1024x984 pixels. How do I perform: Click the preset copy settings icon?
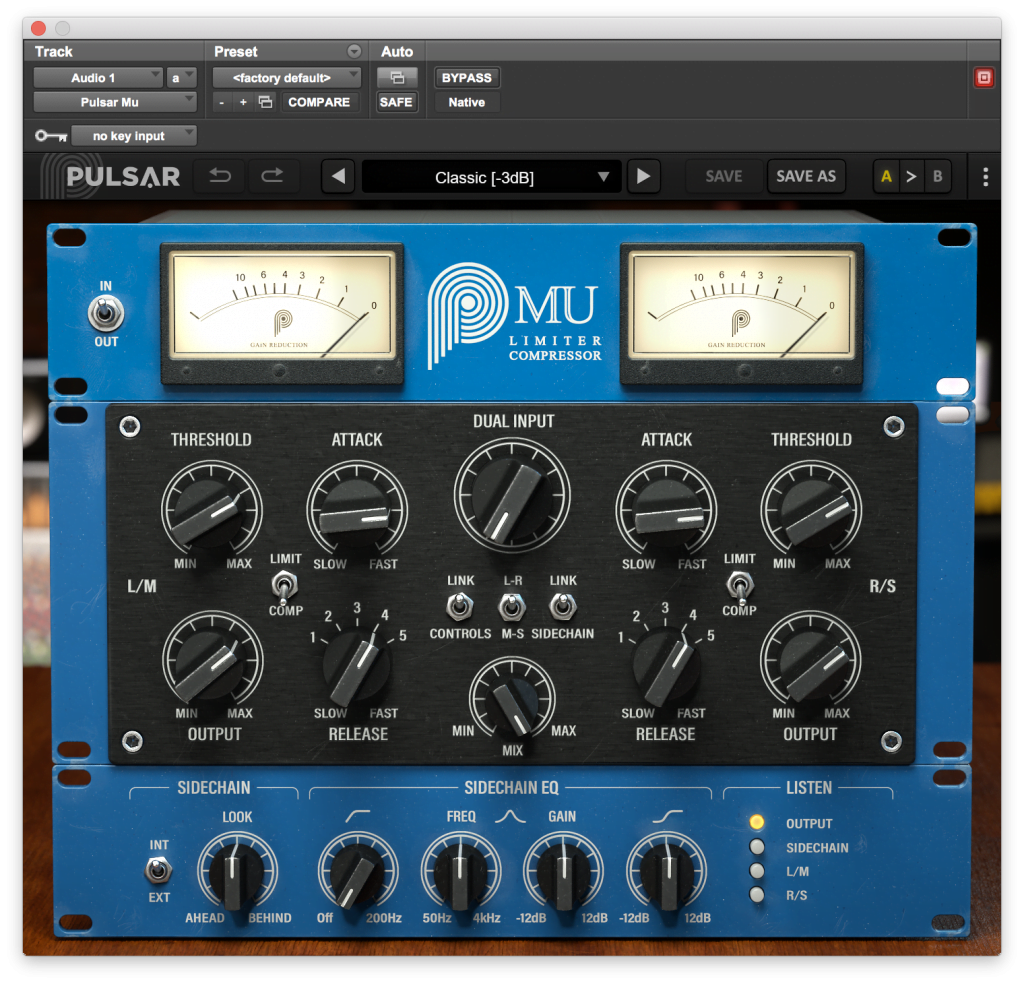265,102
